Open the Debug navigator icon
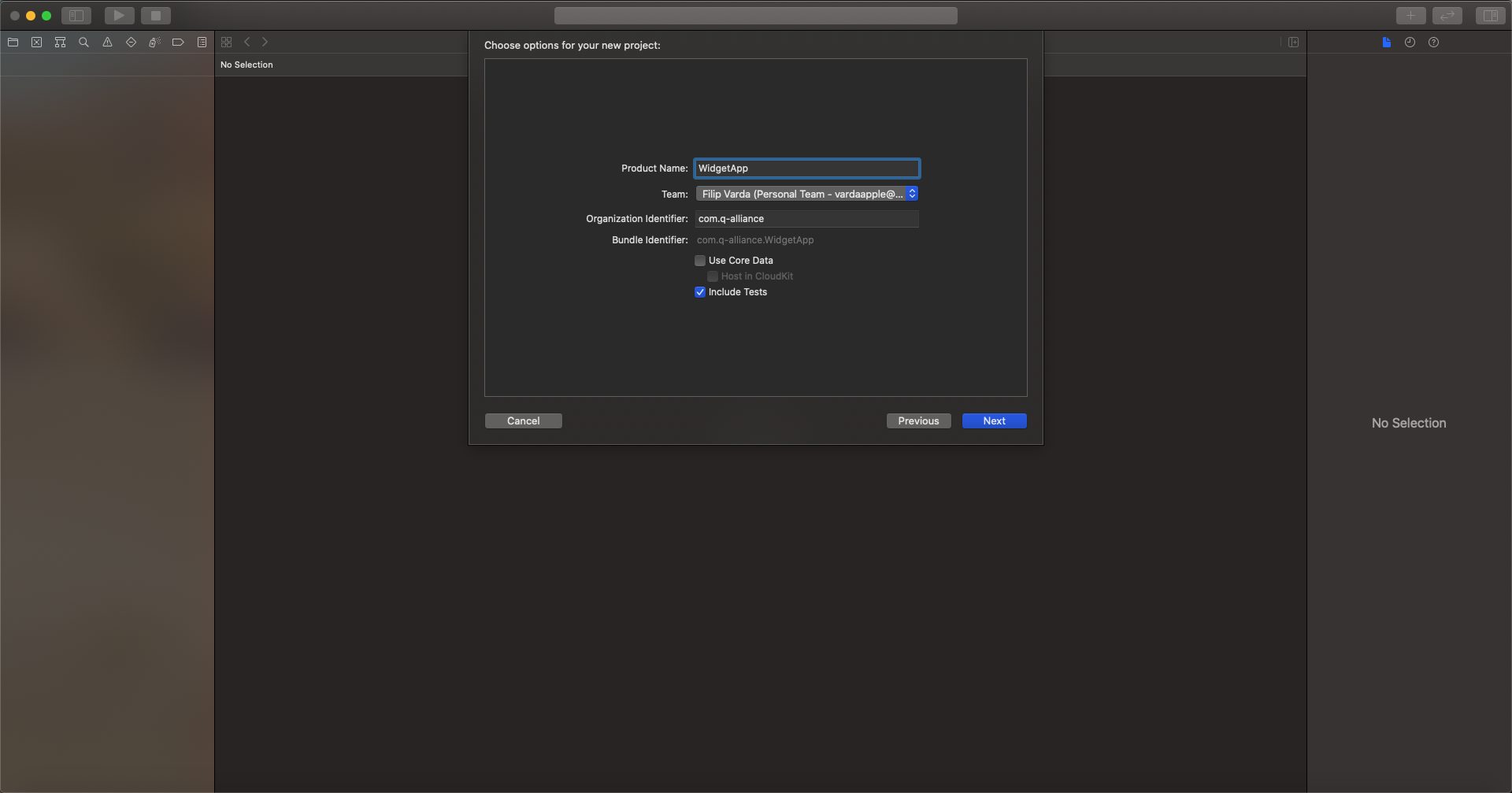This screenshot has width=1512, height=793. [154, 43]
